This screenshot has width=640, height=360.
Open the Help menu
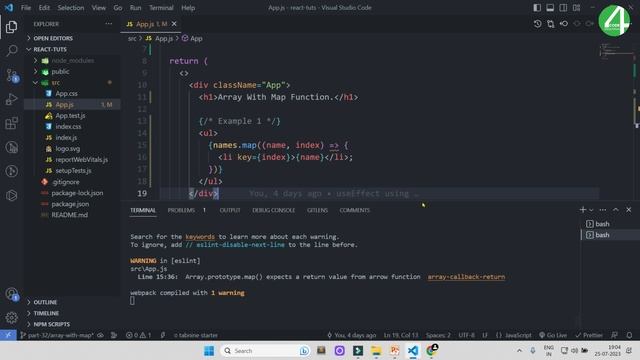188,8
